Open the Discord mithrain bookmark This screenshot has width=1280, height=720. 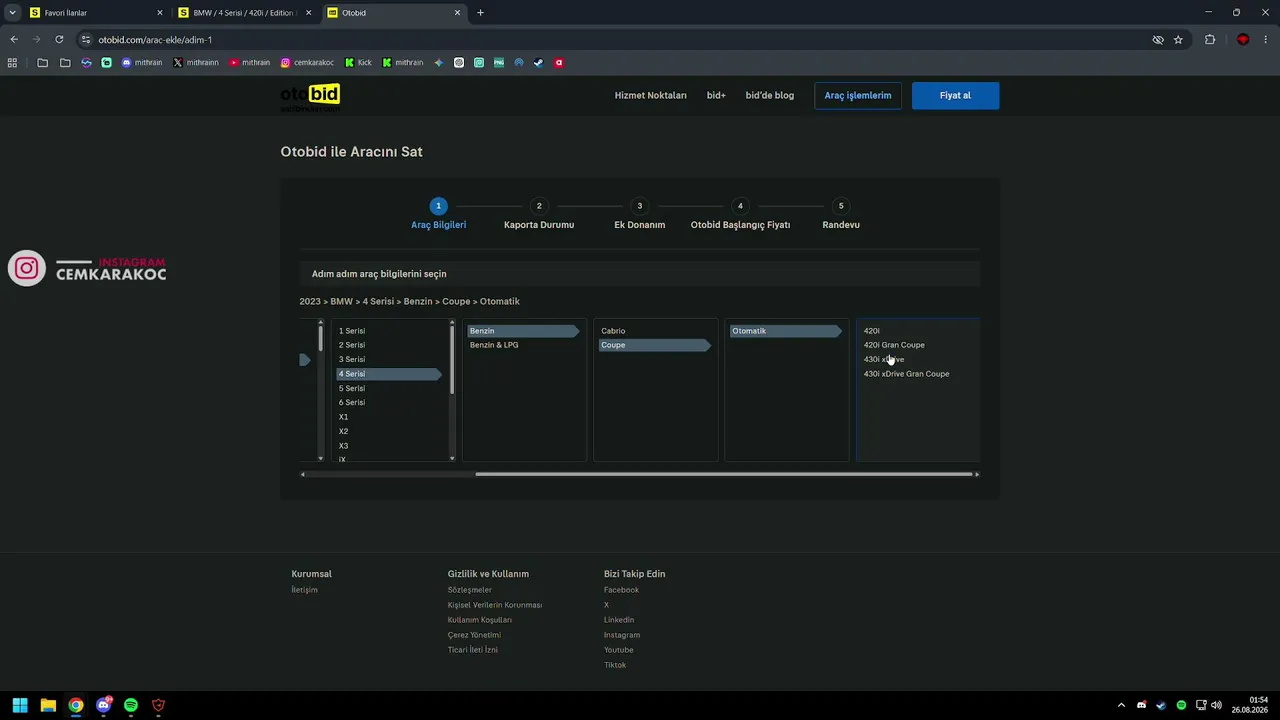pos(142,62)
